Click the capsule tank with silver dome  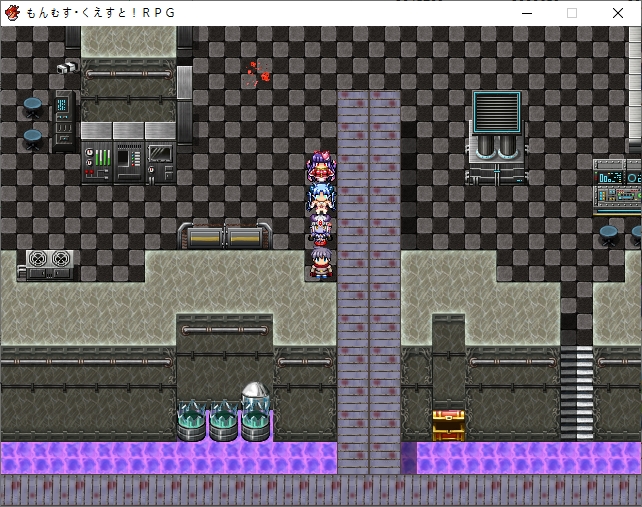pyautogui.click(x=256, y=411)
